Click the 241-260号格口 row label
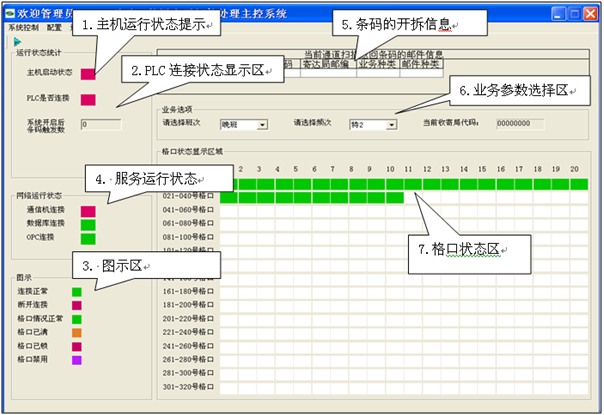The image size is (604, 415). (x=188, y=346)
